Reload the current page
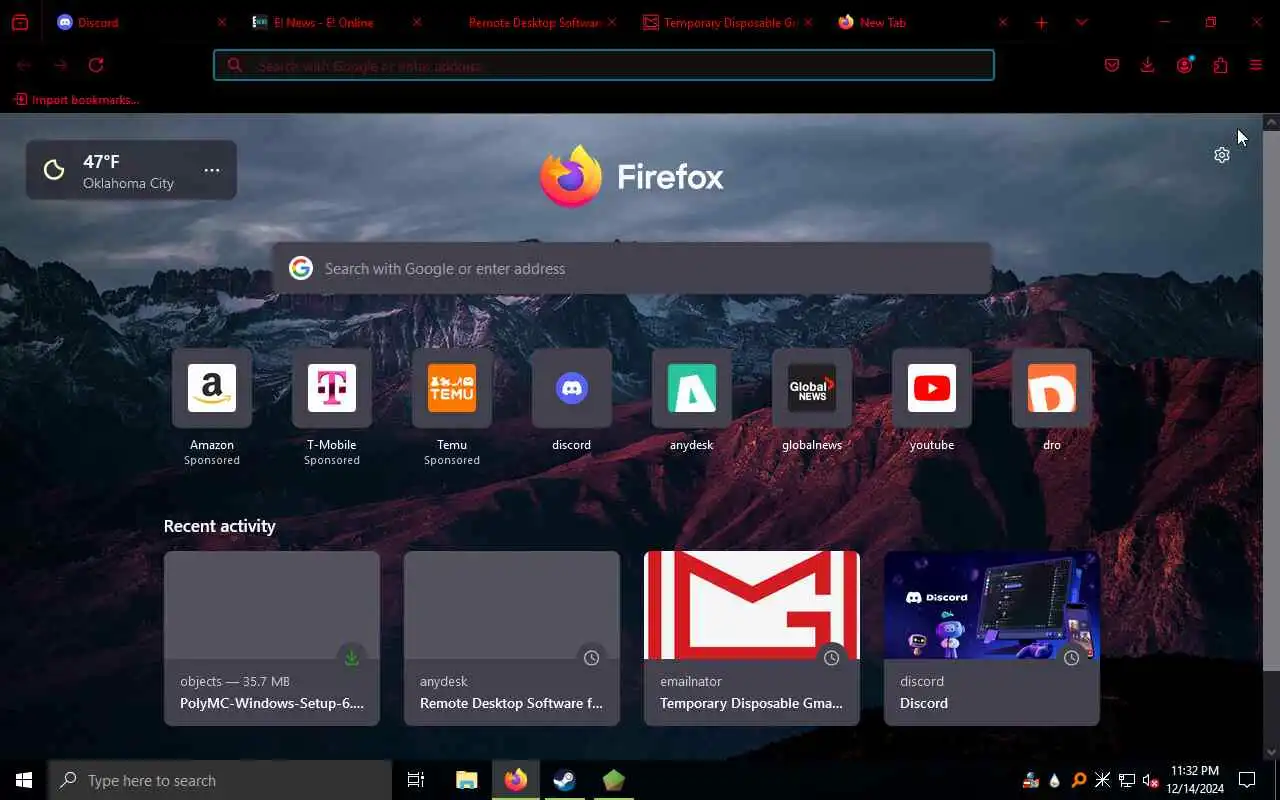Screen dimensions: 1280x800 [x=96, y=65]
